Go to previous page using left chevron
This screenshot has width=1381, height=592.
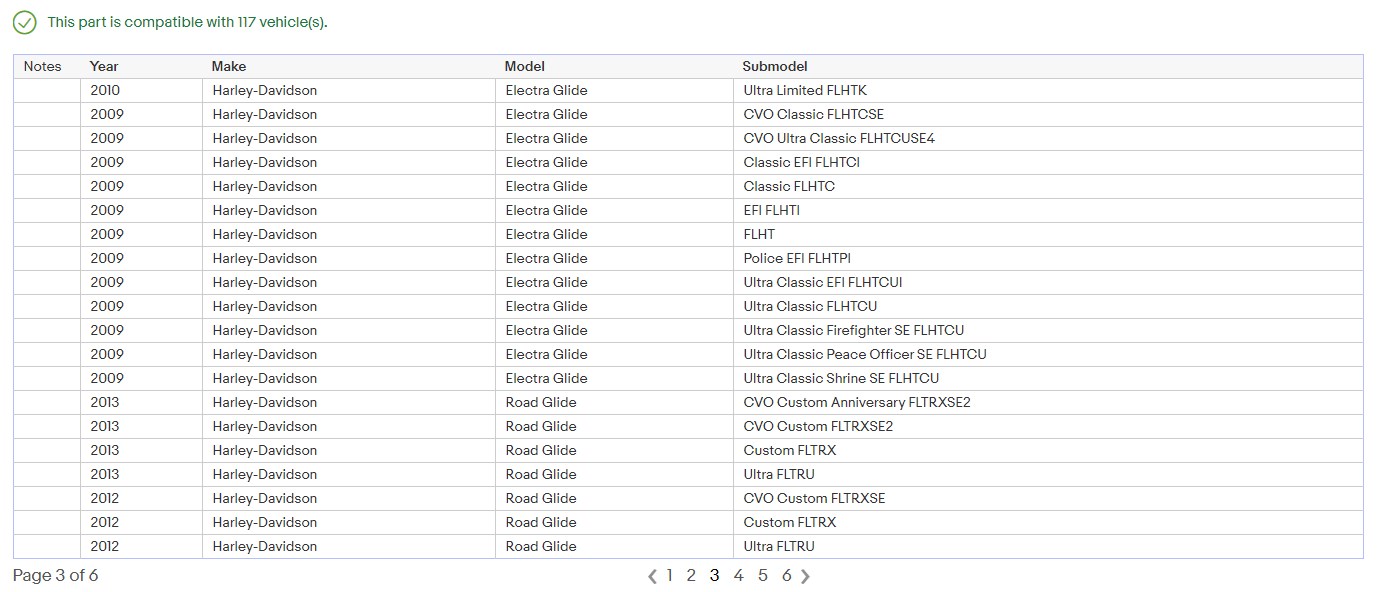click(x=652, y=576)
